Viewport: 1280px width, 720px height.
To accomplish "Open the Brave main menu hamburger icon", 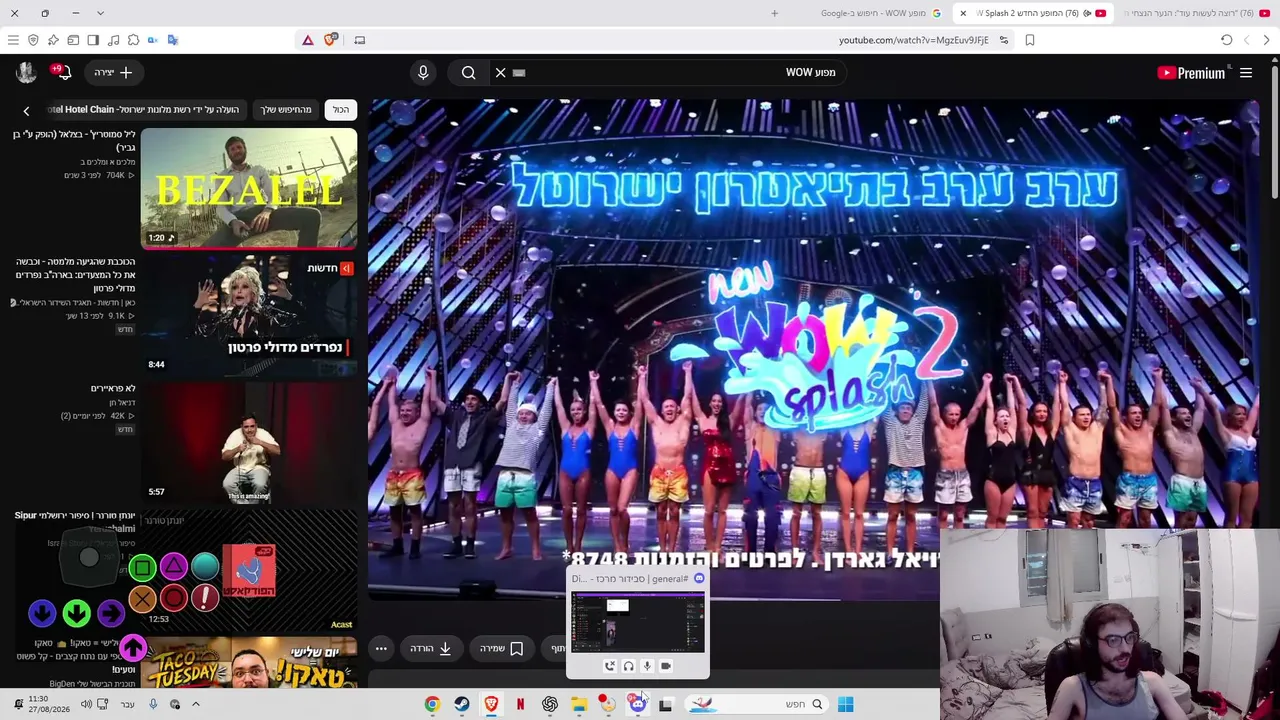I will (x=13, y=40).
